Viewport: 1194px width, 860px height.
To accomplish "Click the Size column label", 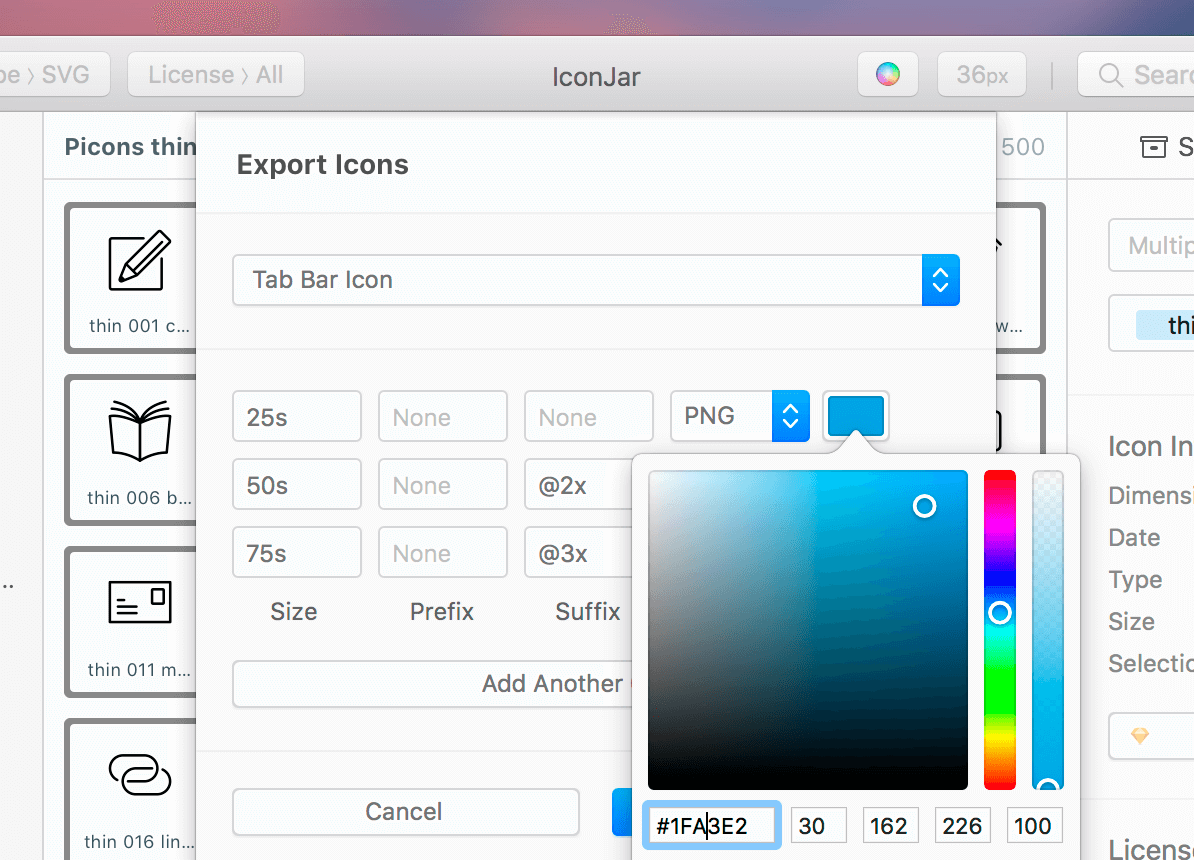I will click(294, 611).
